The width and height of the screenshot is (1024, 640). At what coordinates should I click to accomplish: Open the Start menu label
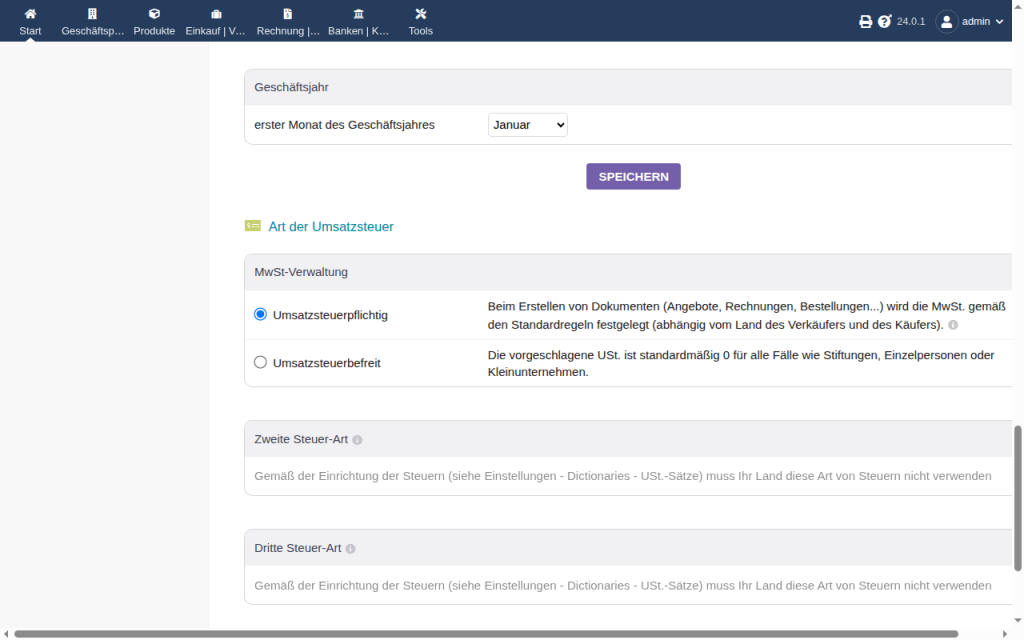30,31
